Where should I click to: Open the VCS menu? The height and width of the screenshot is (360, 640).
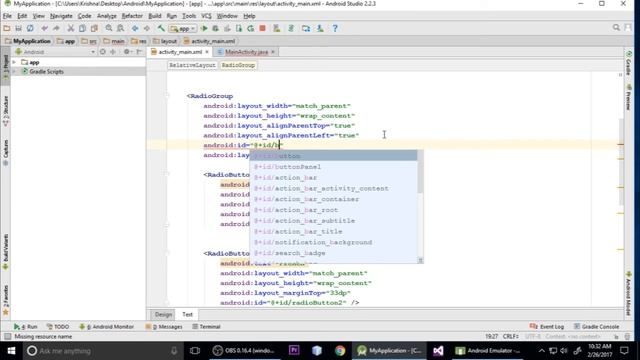pyautogui.click(x=207, y=16)
